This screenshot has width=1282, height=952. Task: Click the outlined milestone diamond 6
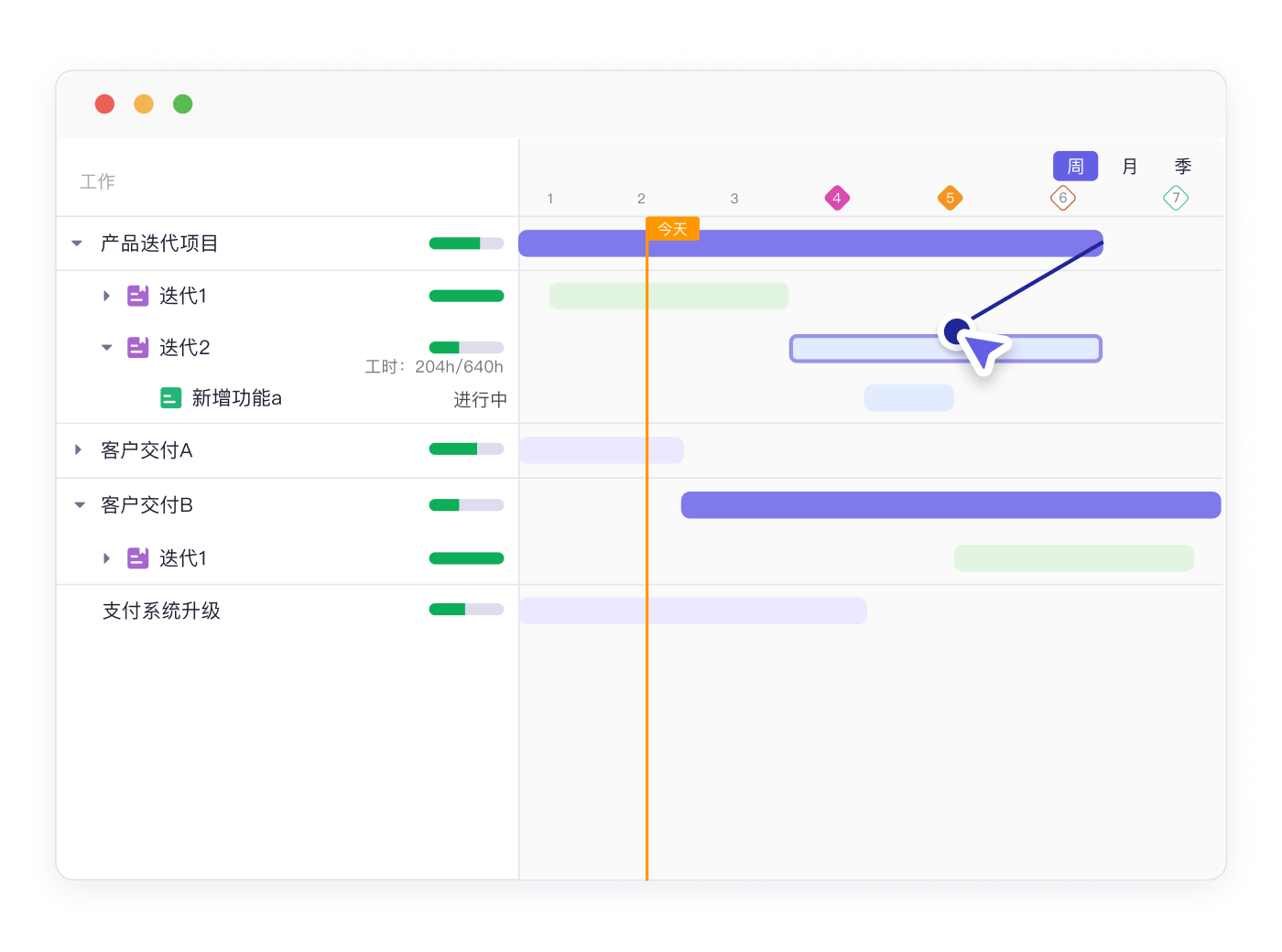(x=1063, y=198)
